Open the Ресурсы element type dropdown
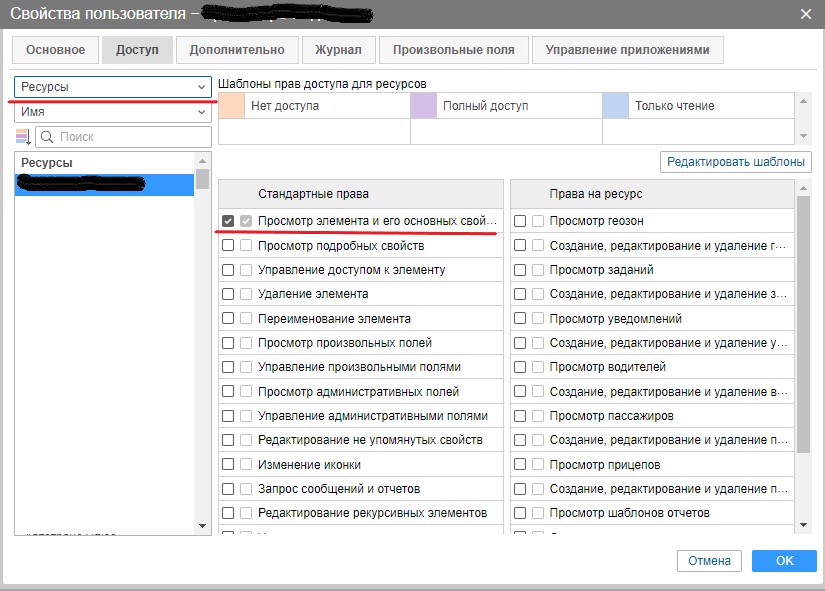Screen dimensions: 825x591 click(x=113, y=87)
